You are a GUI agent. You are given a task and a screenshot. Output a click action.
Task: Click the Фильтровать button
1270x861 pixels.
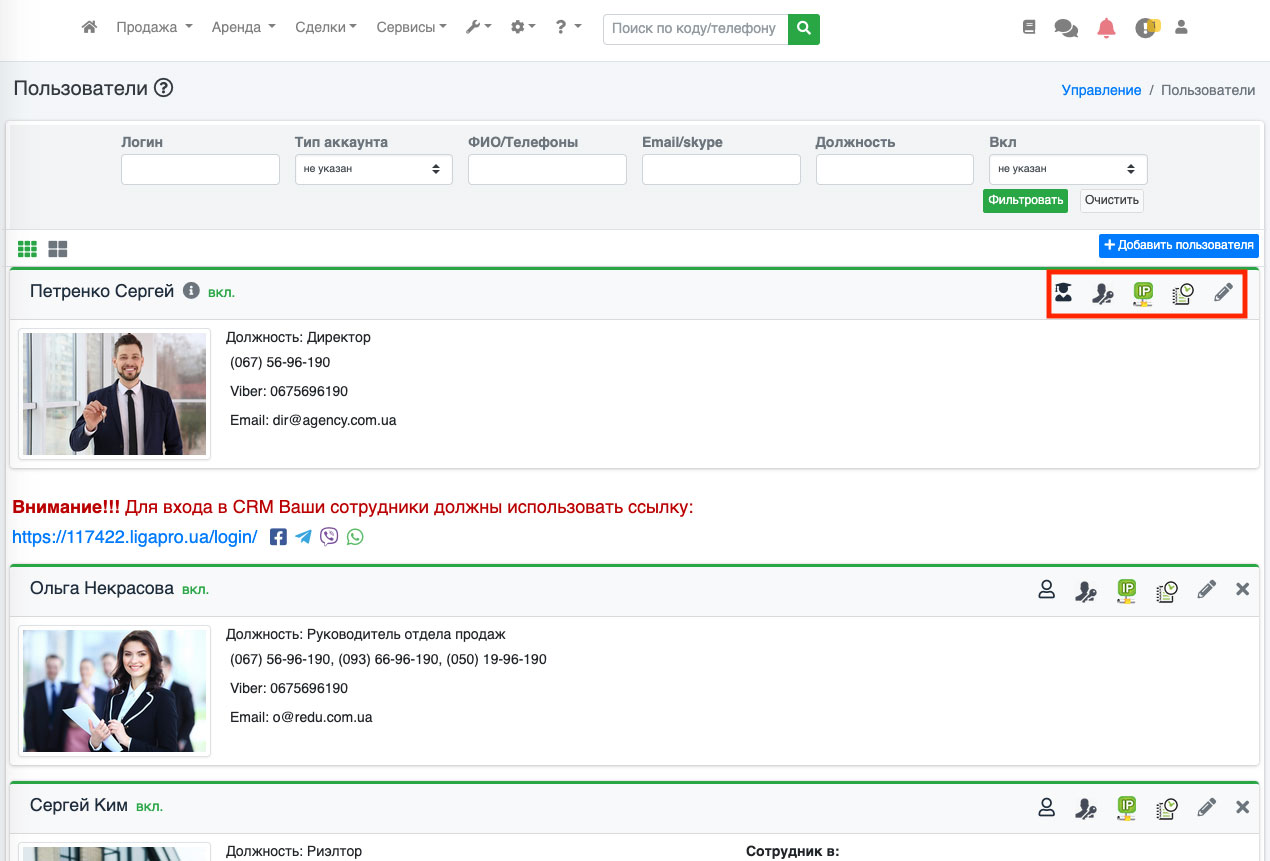pos(1025,200)
